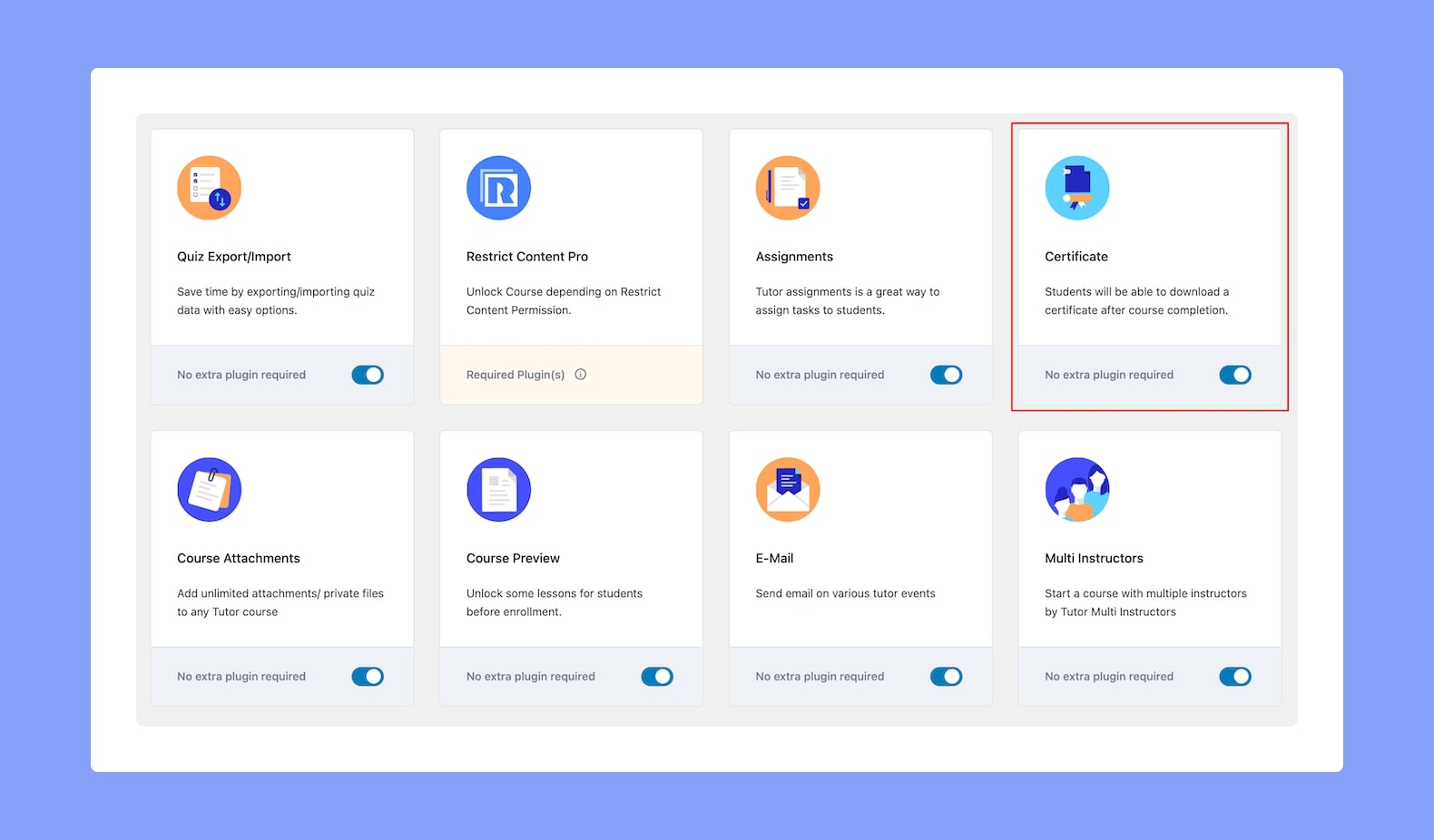Turn off the Multi Instructors toggle
This screenshot has height=840, width=1434.
coord(1235,677)
